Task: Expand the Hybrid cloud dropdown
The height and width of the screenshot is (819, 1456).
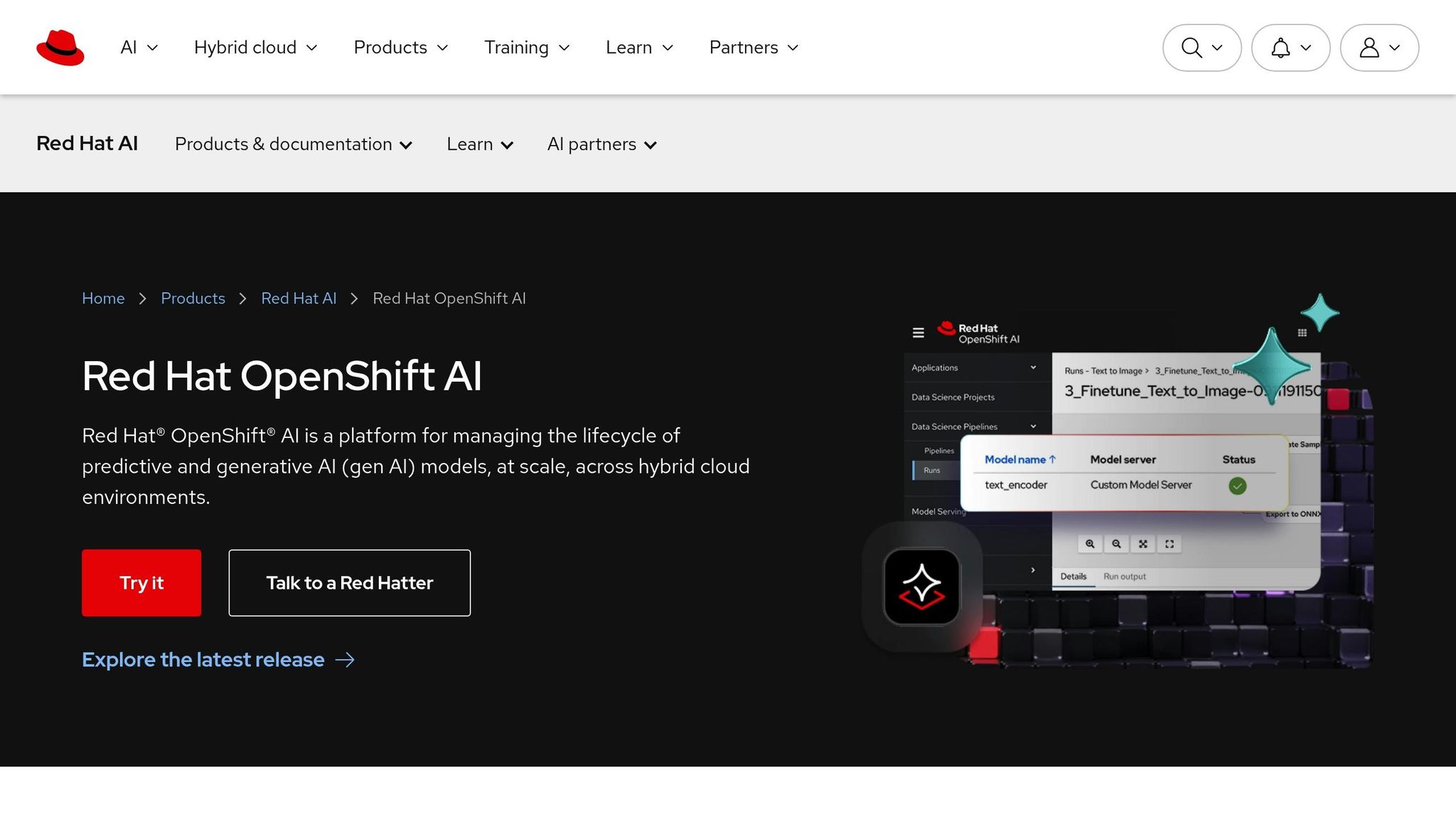Action: click(x=255, y=48)
